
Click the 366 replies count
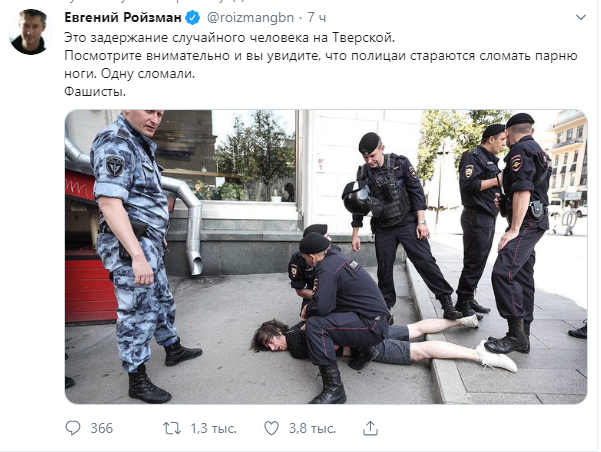[102, 428]
